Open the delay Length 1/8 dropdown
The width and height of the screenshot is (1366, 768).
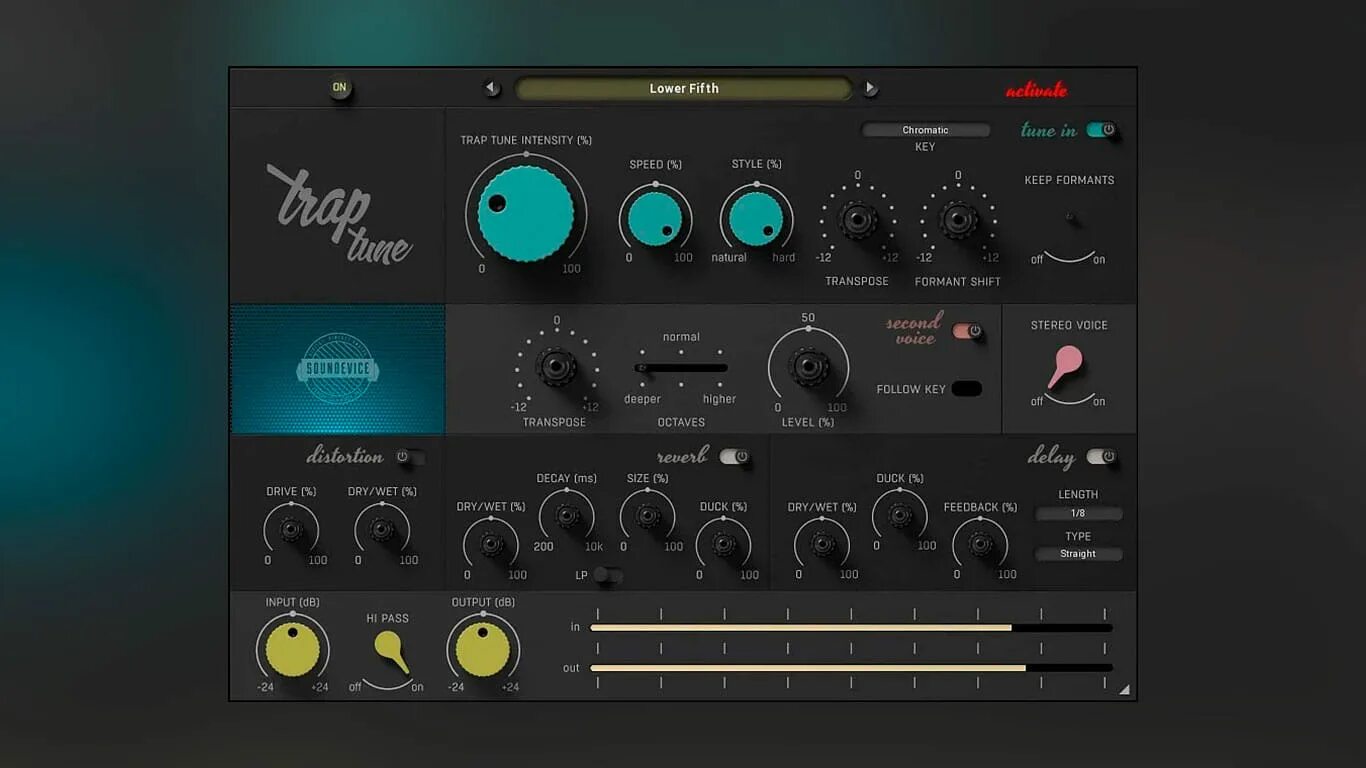pos(1078,514)
